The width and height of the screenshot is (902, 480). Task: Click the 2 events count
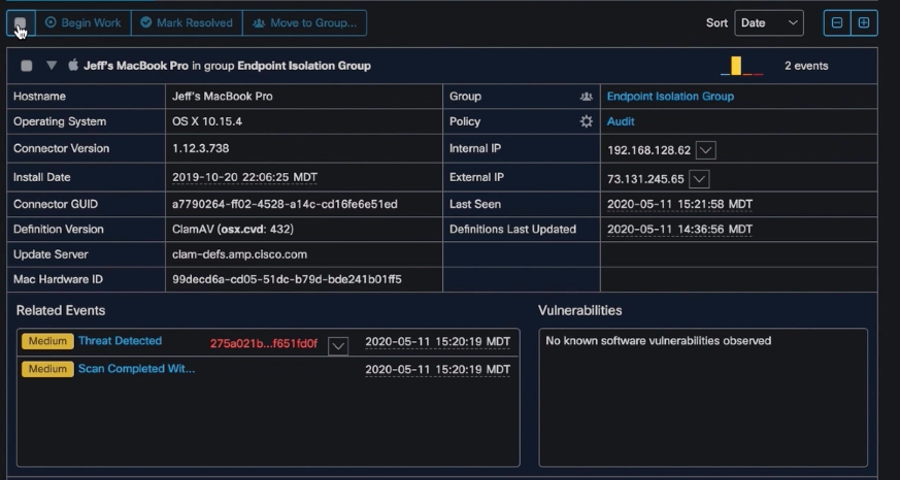806,66
